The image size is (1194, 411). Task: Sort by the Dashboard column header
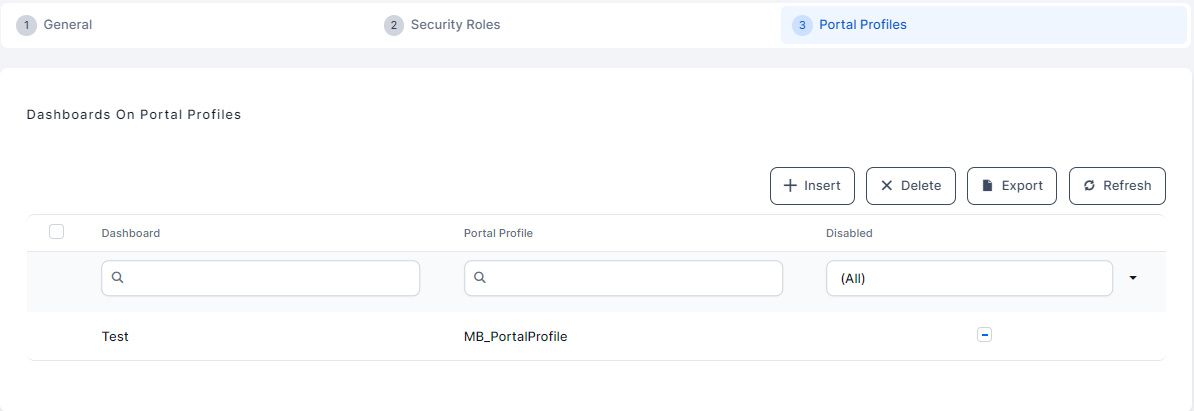tap(131, 233)
